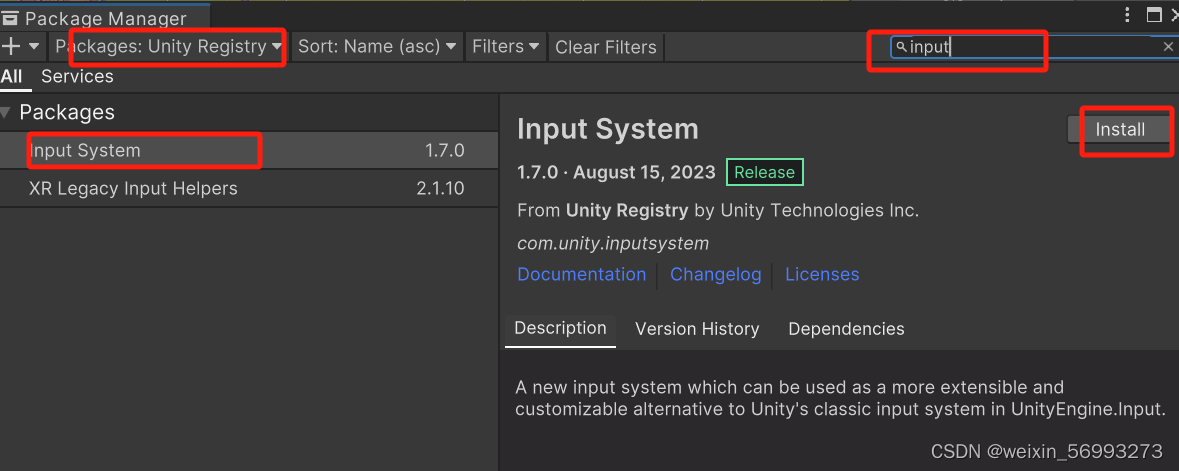Screen dimensions: 1179x471
Task: Click the green Release tag
Action: [765, 172]
